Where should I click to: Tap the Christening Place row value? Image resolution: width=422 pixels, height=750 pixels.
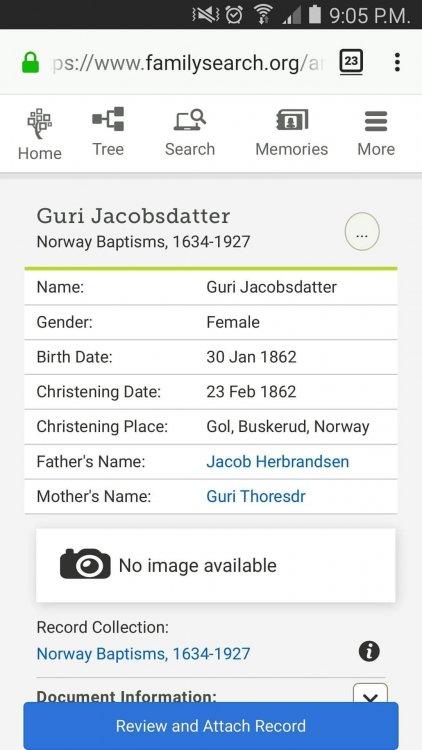[x=288, y=427]
